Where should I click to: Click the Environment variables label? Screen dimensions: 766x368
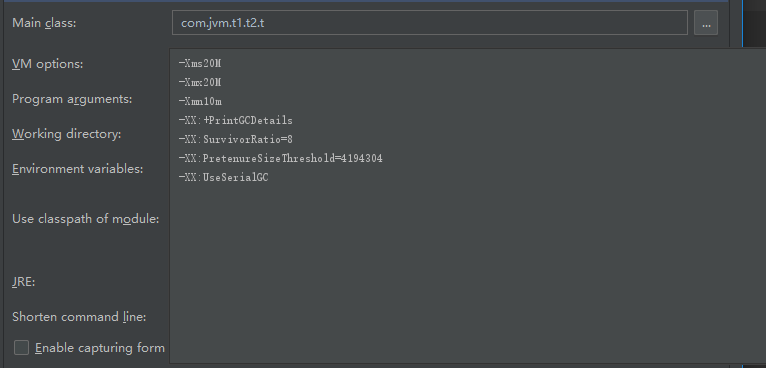click(78, 169)
